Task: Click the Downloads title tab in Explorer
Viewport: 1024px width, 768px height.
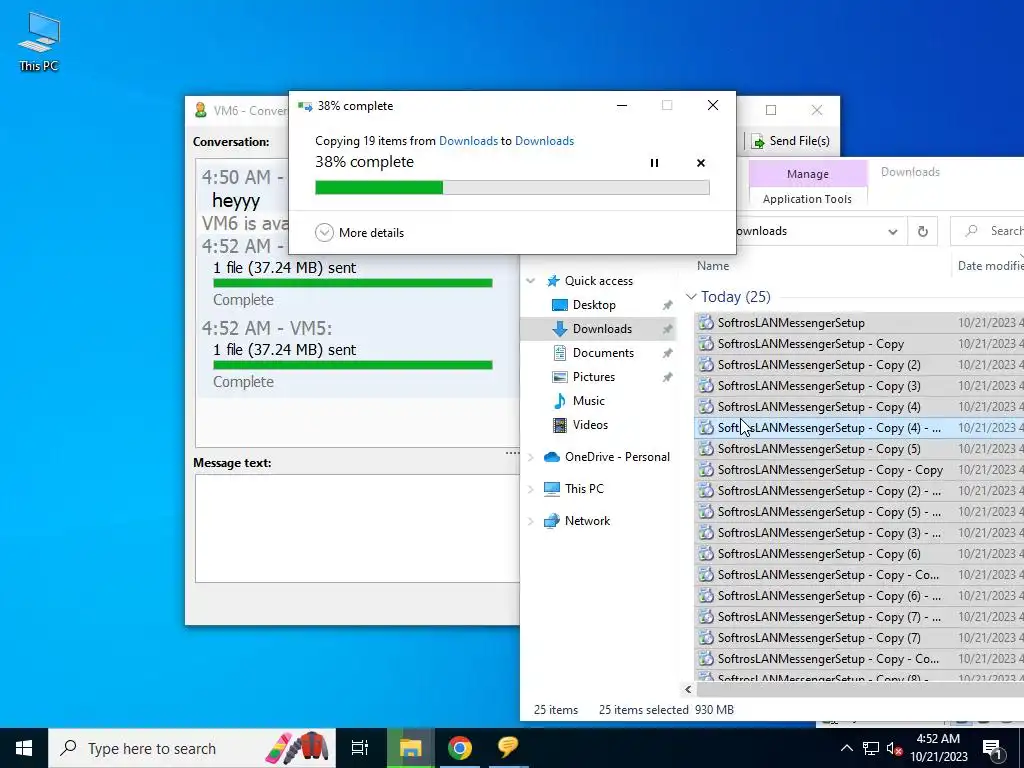Action: click(910, 172)
